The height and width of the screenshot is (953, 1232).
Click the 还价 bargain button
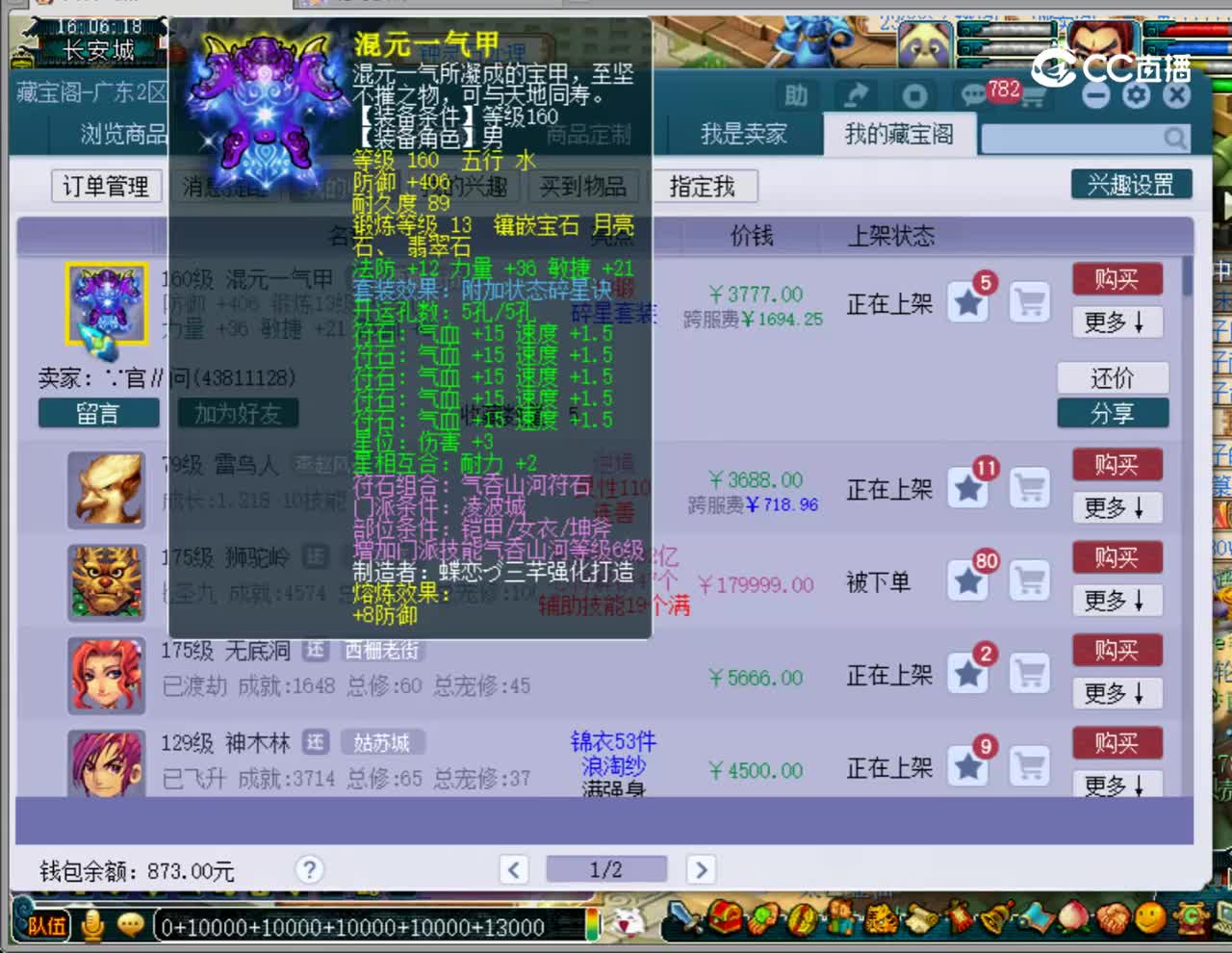1113,377
